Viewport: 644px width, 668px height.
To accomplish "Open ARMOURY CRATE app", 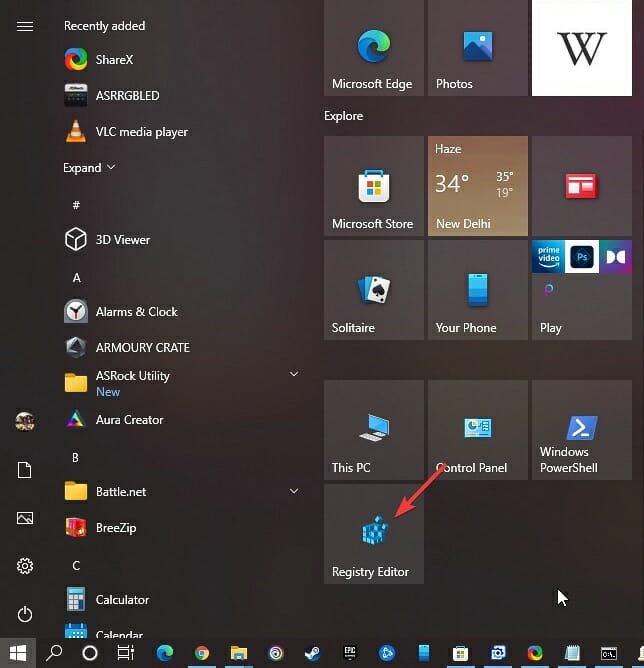I will tap(127, 347).
